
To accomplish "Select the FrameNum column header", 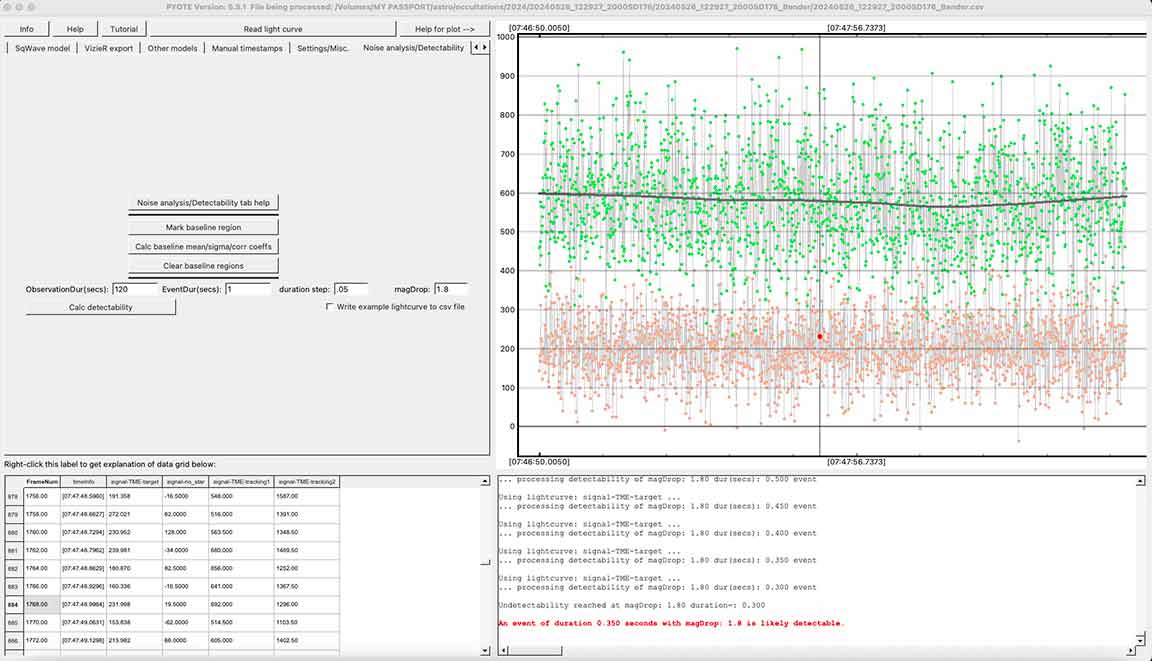I will pos(42,482).
